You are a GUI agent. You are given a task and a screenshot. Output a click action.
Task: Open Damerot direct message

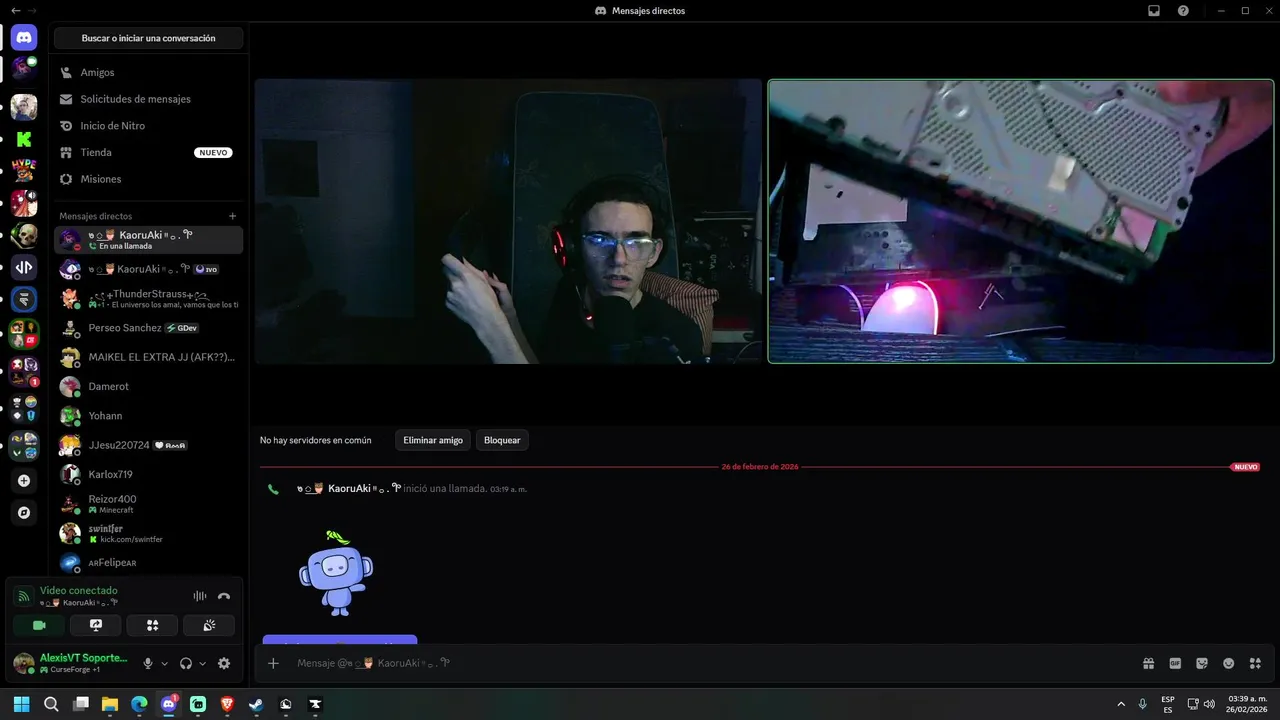tap(149, 386)
